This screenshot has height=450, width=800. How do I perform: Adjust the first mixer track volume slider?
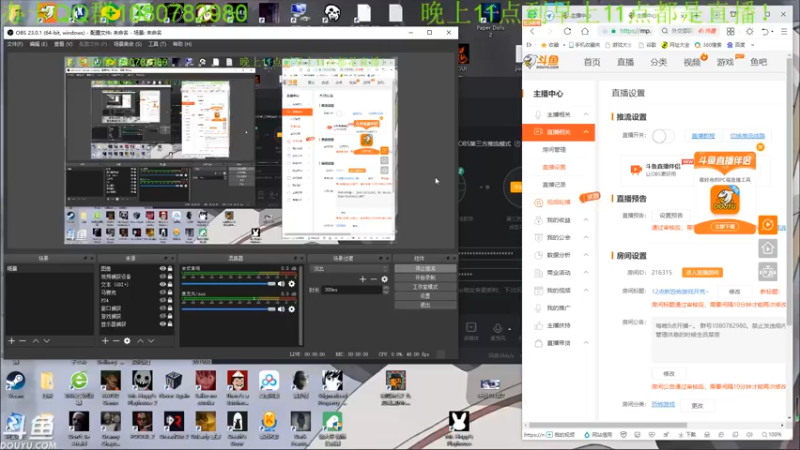(x=229, y=284)
